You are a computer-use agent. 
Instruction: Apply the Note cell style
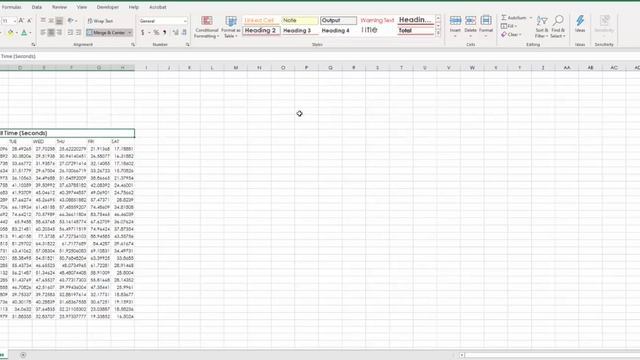pos(300,20)
